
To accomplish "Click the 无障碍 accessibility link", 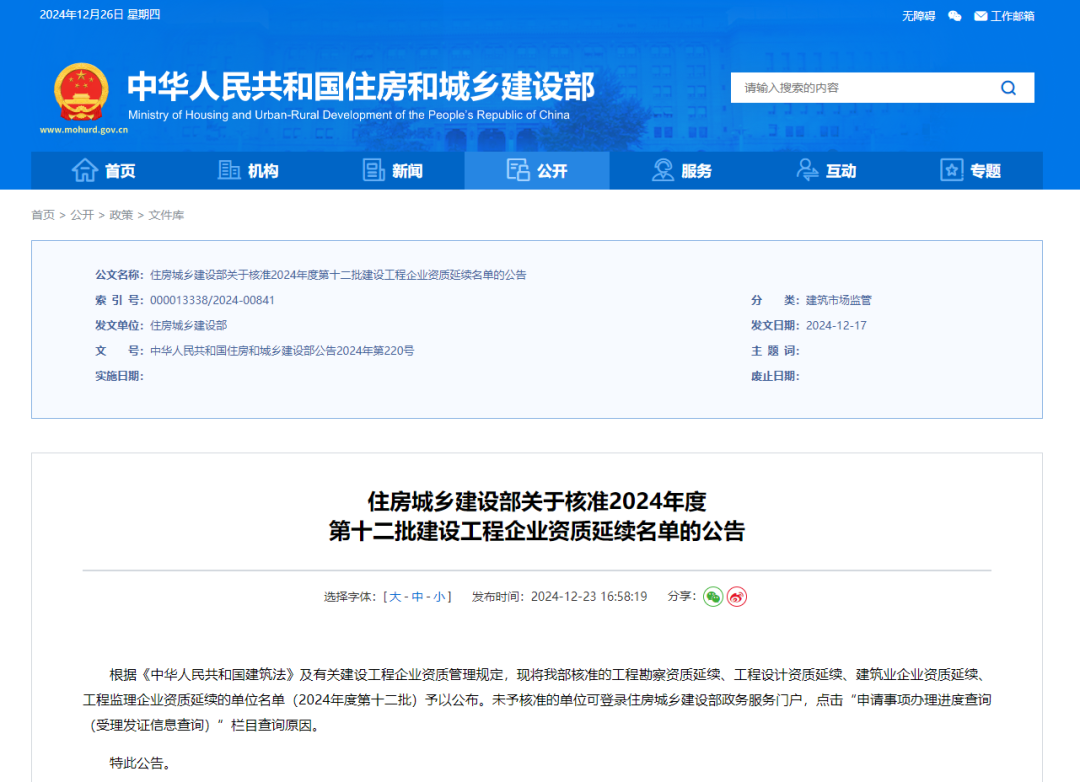I will pyautogui.click(x=918, y=15).
